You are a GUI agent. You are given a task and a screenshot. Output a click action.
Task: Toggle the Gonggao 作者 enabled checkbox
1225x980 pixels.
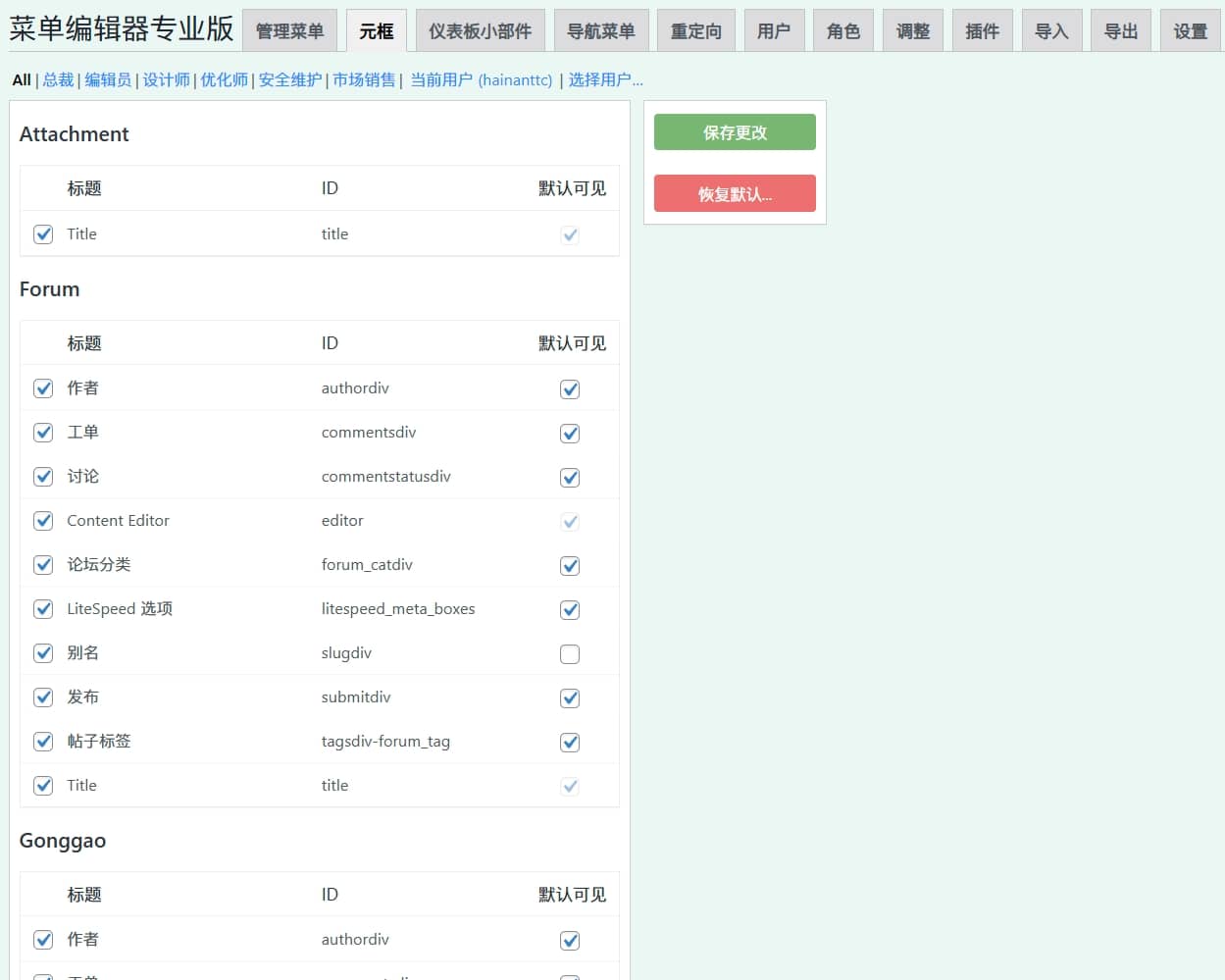(43, 940)
